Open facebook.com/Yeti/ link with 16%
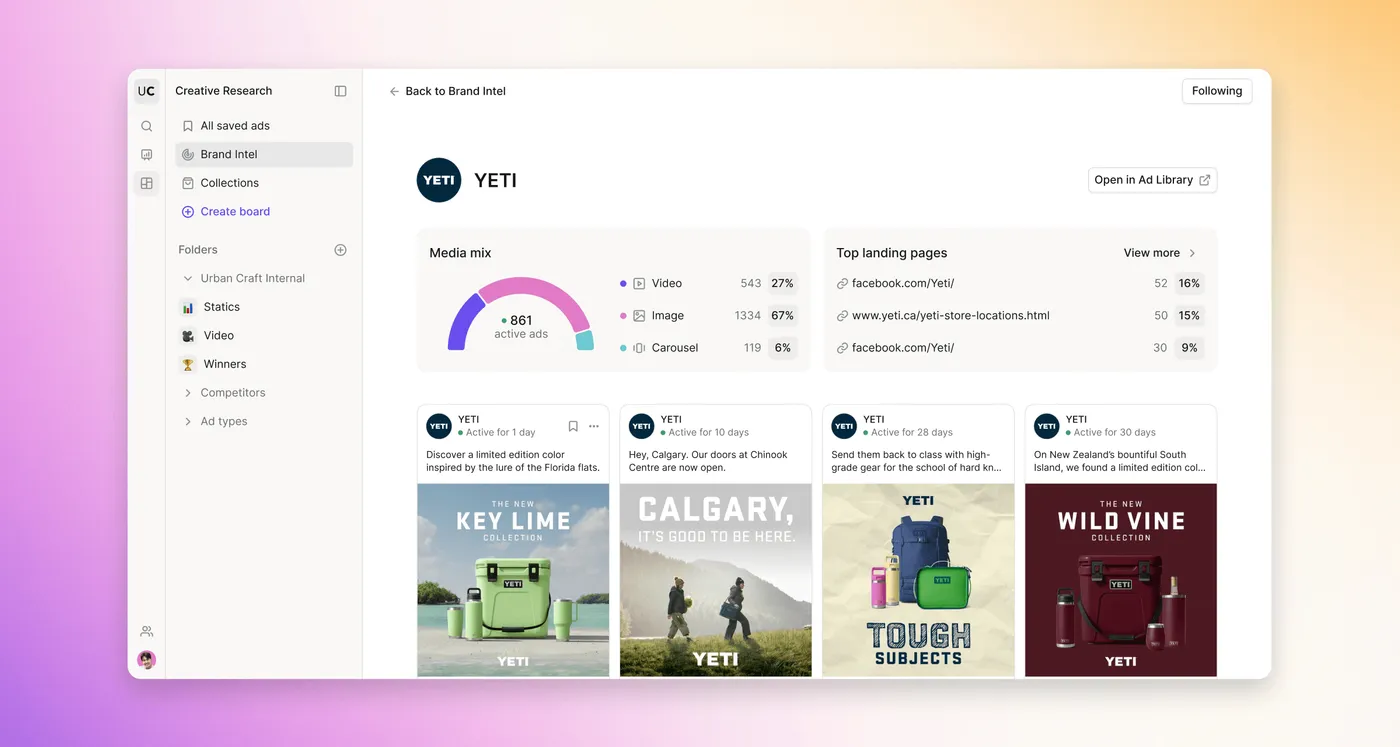 (x=903, y=284)
